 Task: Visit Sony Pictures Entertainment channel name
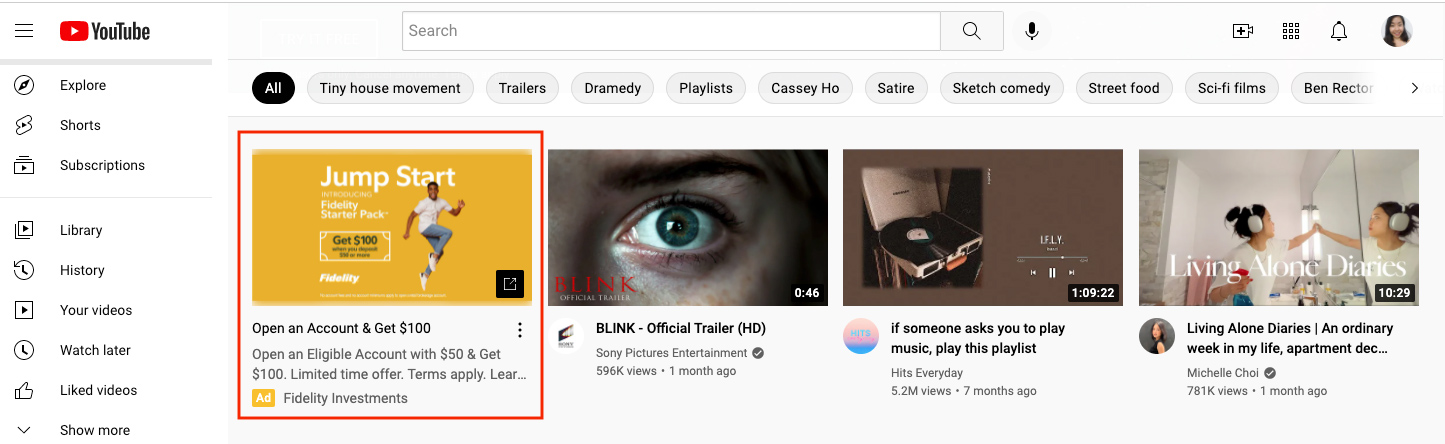click(x=671, y=353)
